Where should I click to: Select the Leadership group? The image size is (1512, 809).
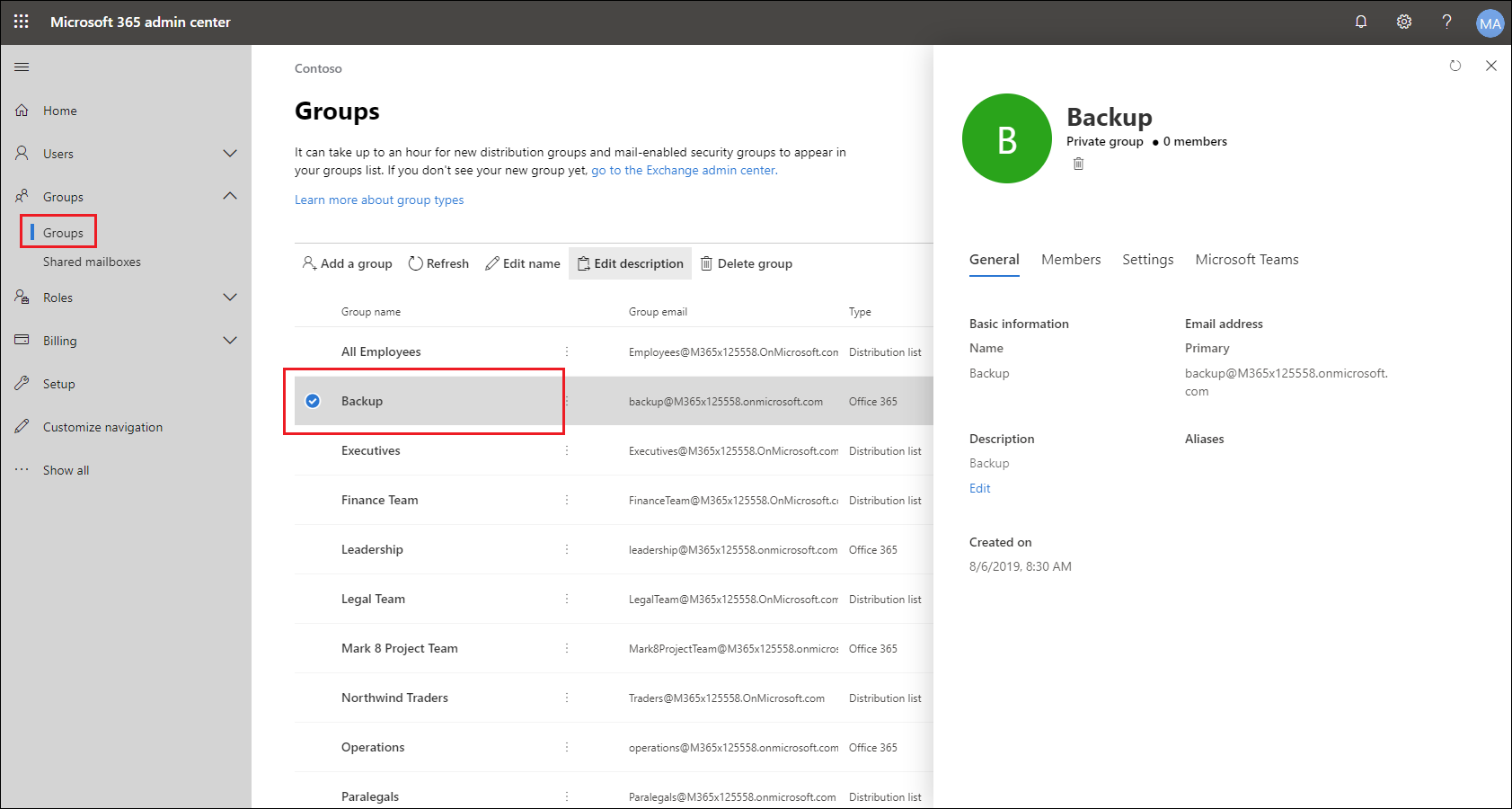pyautogui.click(x=372, y=549)
